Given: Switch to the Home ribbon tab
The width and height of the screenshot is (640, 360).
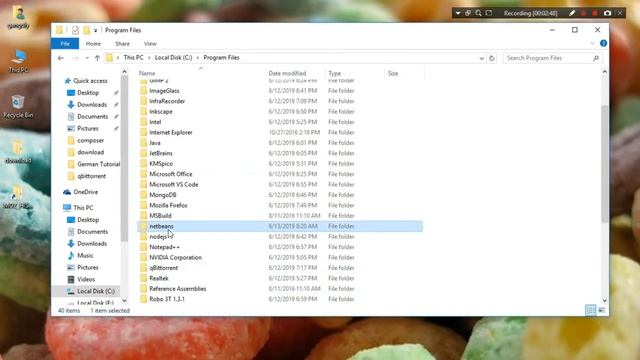Looking at the screenshot, I should click(93, 44).
